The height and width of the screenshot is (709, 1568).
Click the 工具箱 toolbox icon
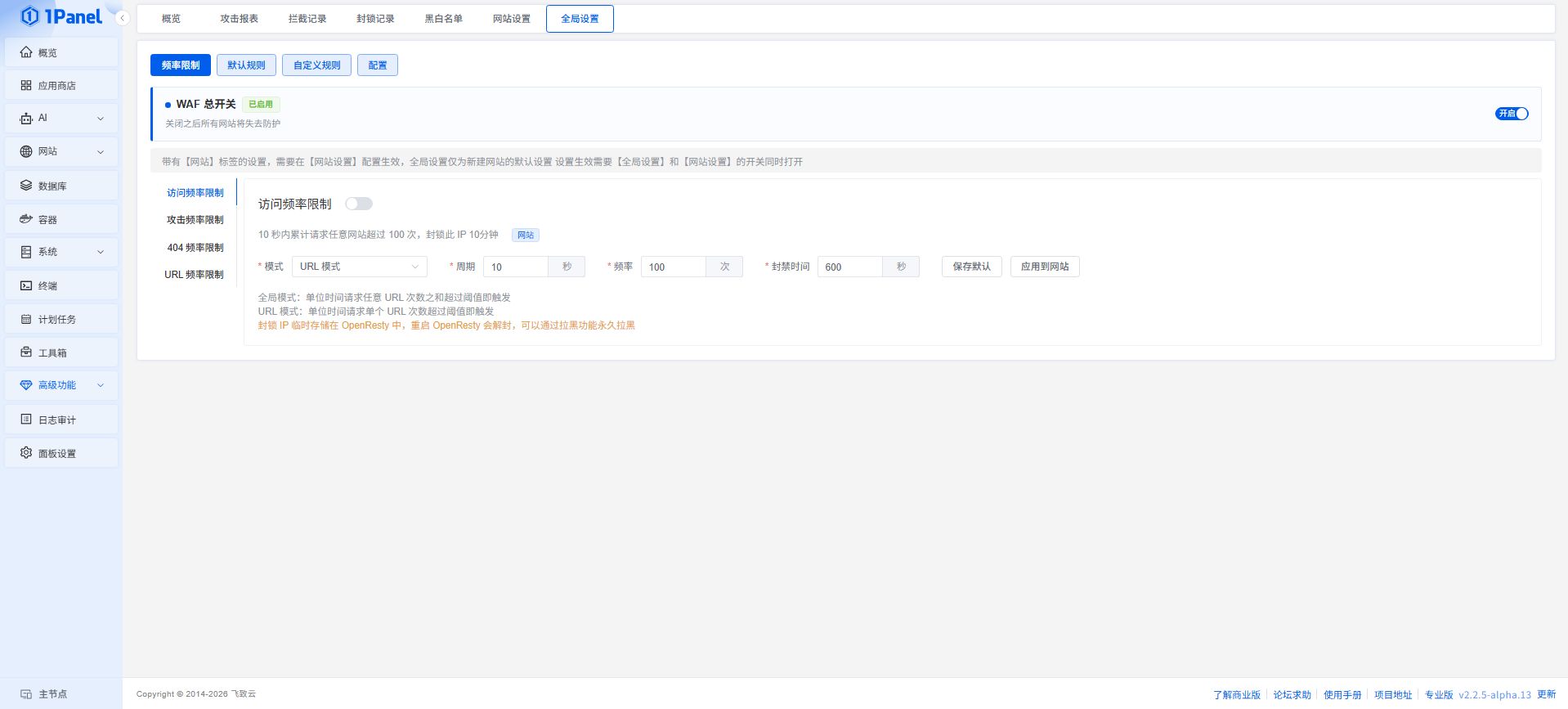[26, 352]
